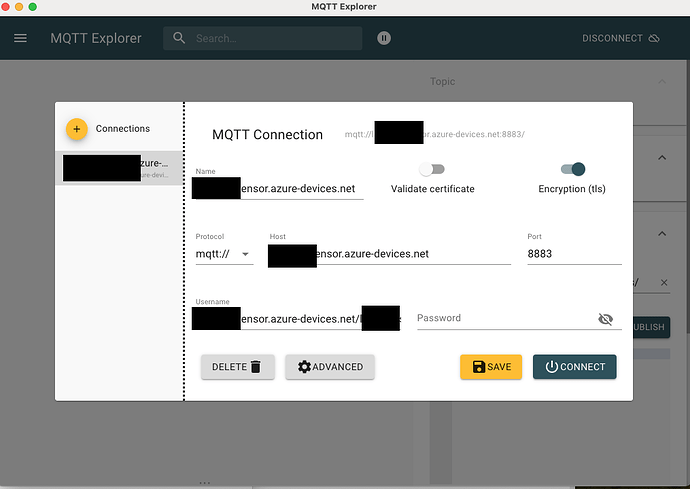Toggle the Validate certificate switch
Screen dimensions: 690x489
click(x=432, y=170)
